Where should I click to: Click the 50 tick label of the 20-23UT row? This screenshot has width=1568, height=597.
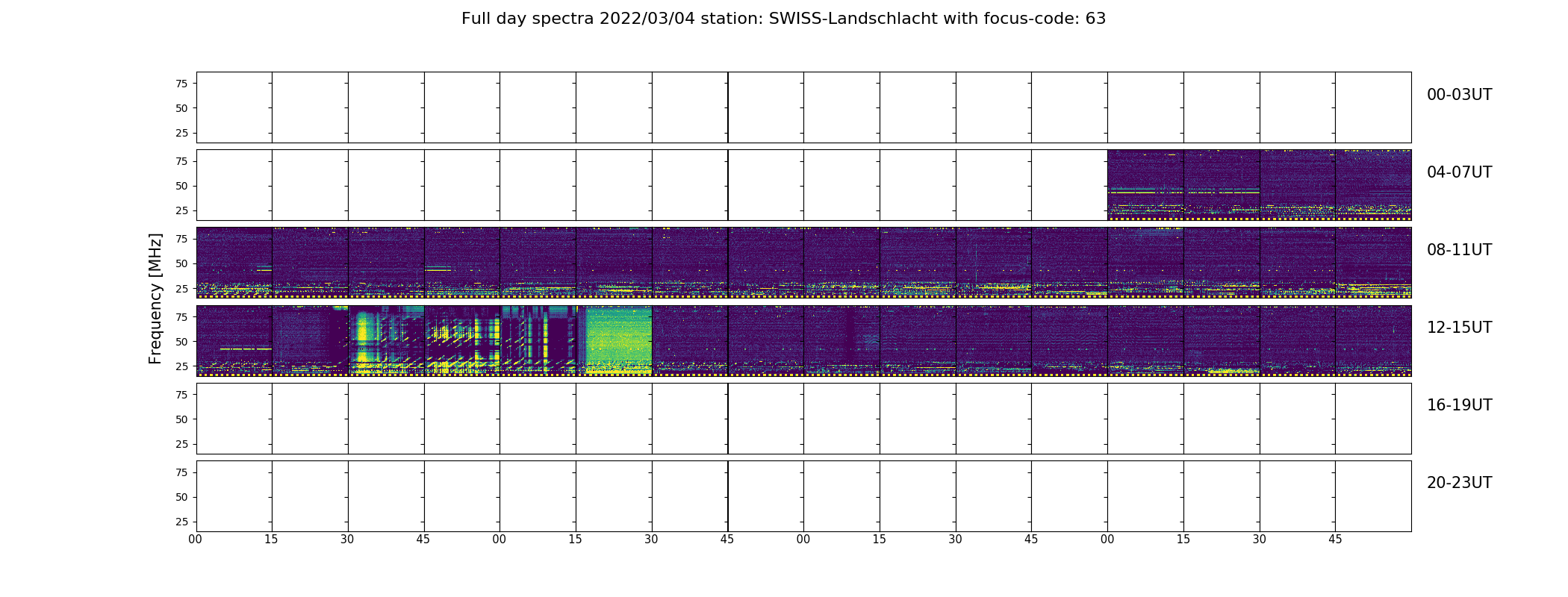(x=181, y=497)
